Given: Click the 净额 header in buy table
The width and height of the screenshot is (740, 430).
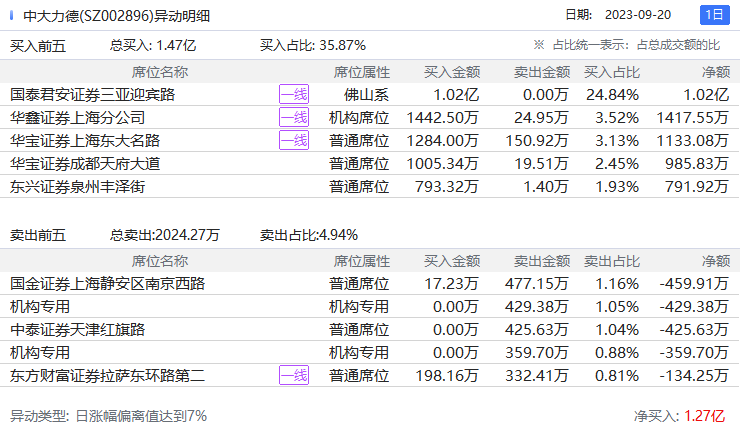Looking at the screenshot, I should point(716,72).
